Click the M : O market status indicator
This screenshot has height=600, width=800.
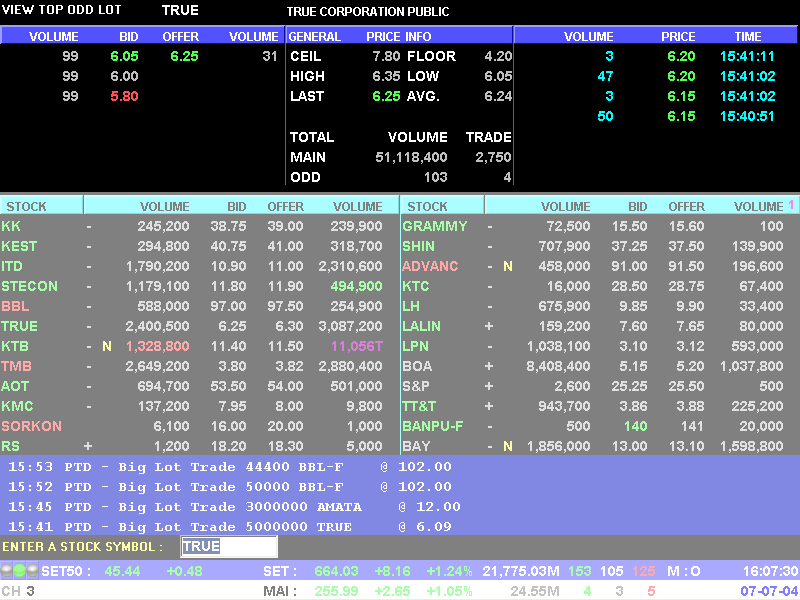(684, 571)
